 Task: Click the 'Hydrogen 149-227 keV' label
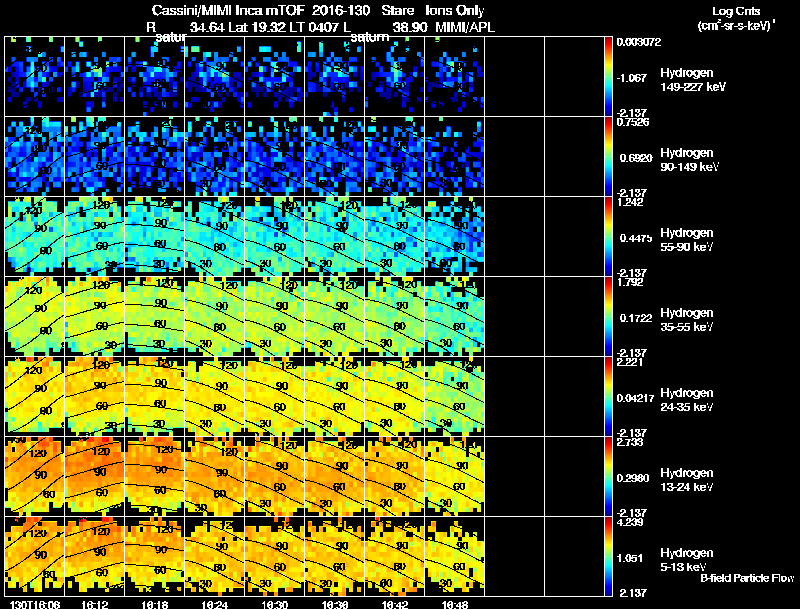pyautogui.click(x=692, y=80)
